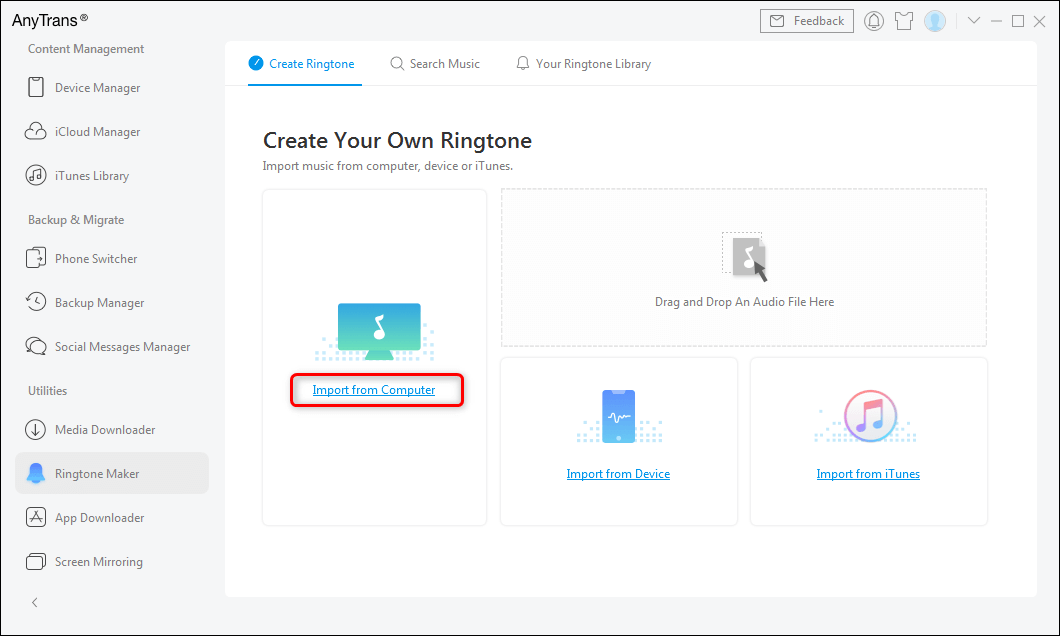
Task: Click the Import from iTunes link
Action: pos(868,474)
